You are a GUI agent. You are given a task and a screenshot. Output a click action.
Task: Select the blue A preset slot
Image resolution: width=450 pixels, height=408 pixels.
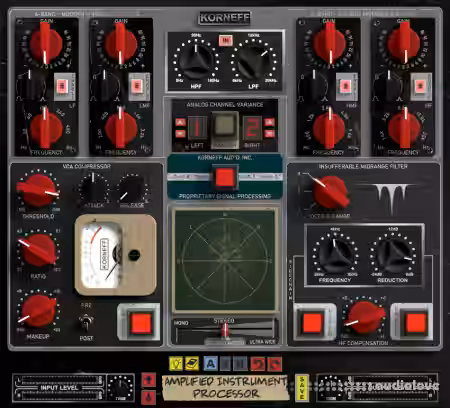pyautogui.click(x=210, y=364)
